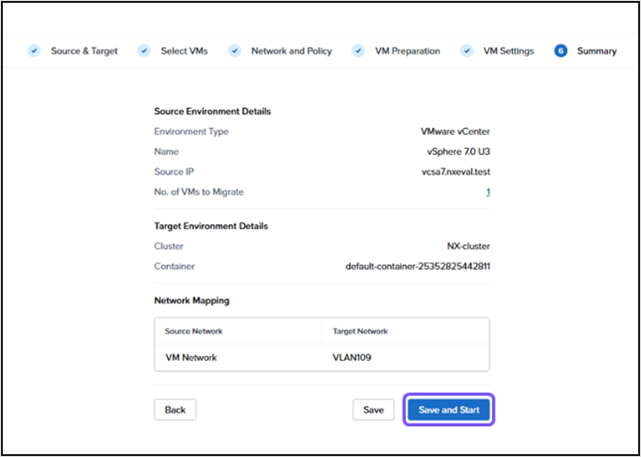Switch to the VM Settings step label
The height and width of the screenshot is (457, 641).
(x=508, y=51)
